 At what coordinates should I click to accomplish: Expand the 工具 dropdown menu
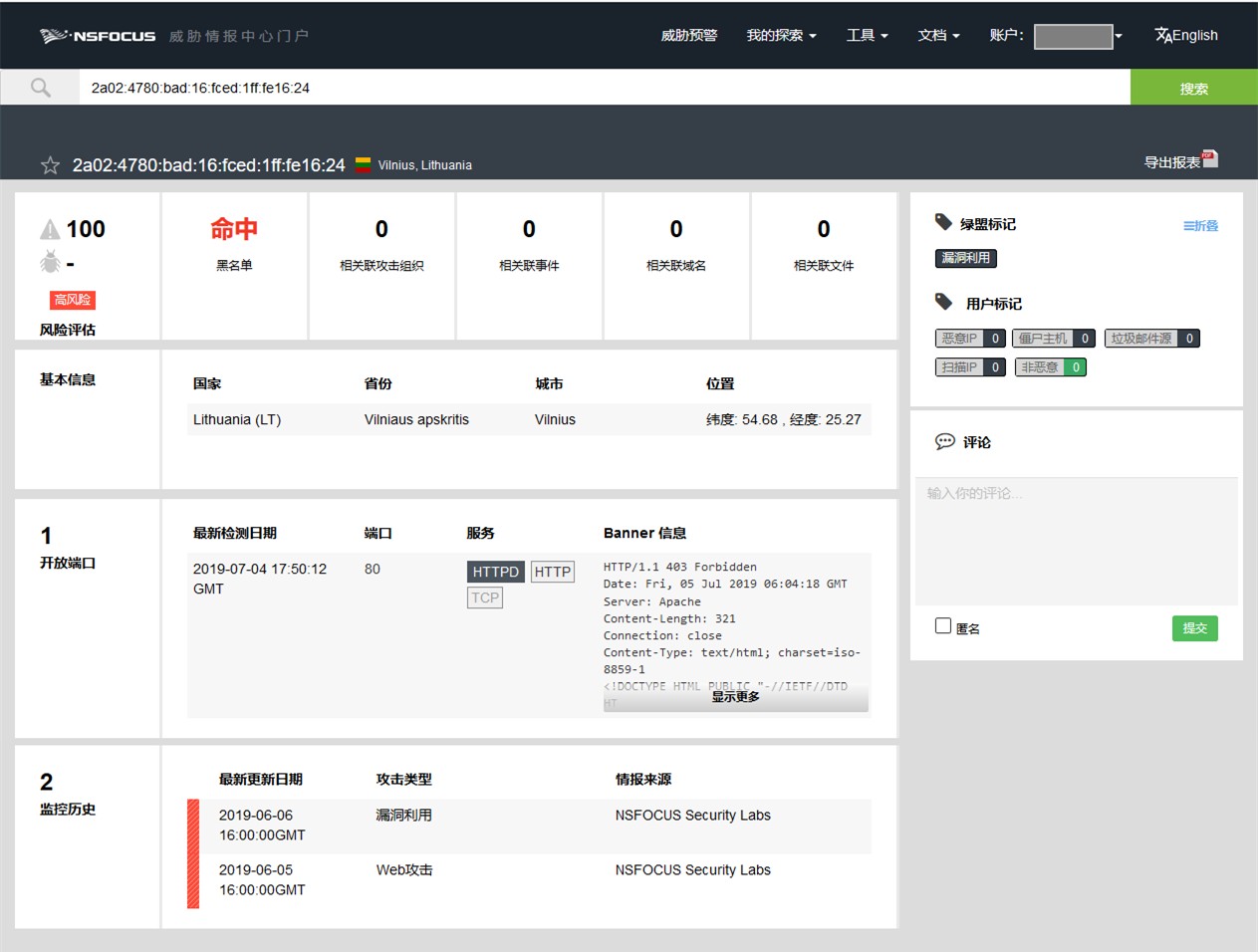coord(867,35)
